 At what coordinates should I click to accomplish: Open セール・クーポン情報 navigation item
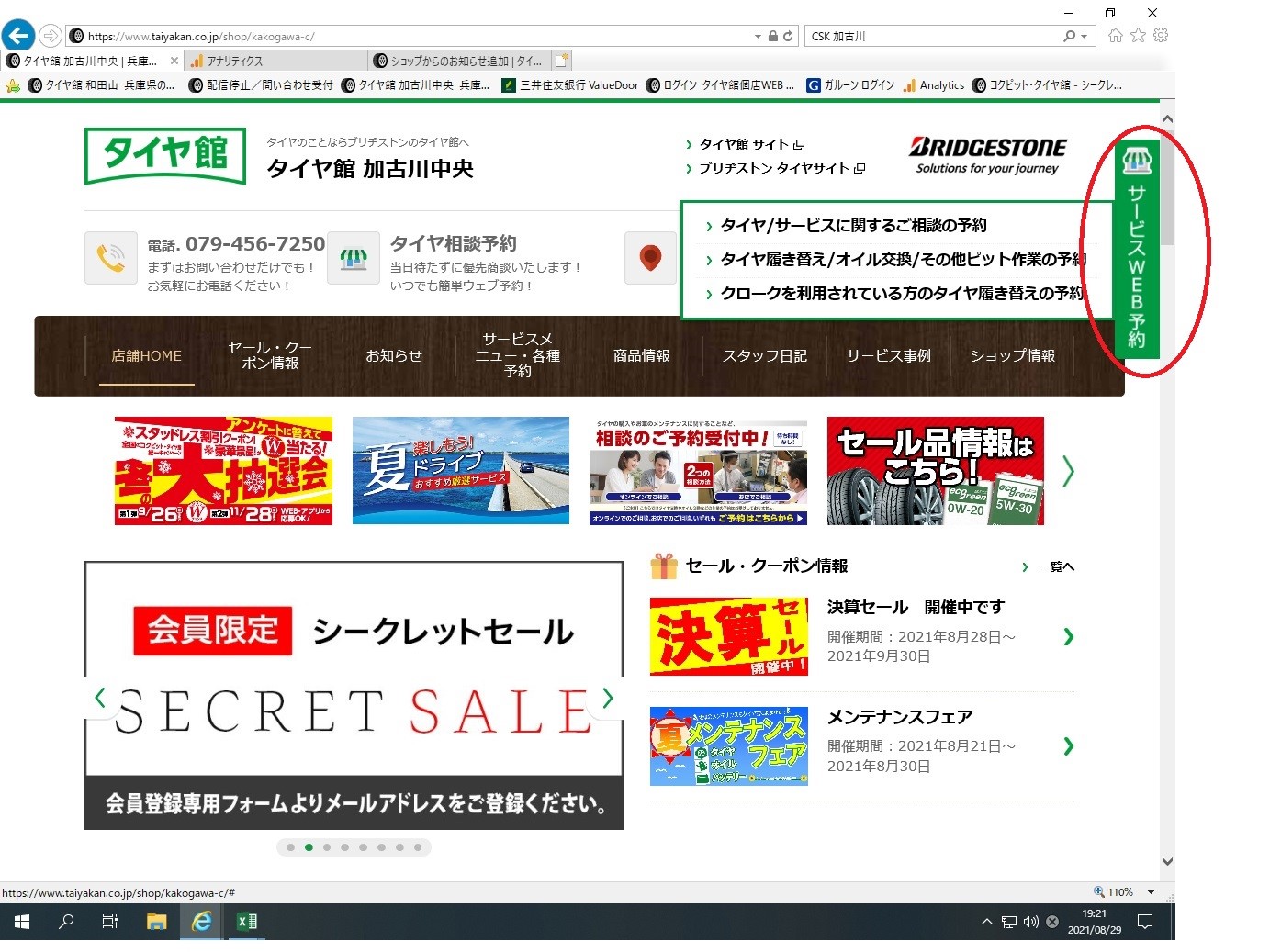(270, 355)
